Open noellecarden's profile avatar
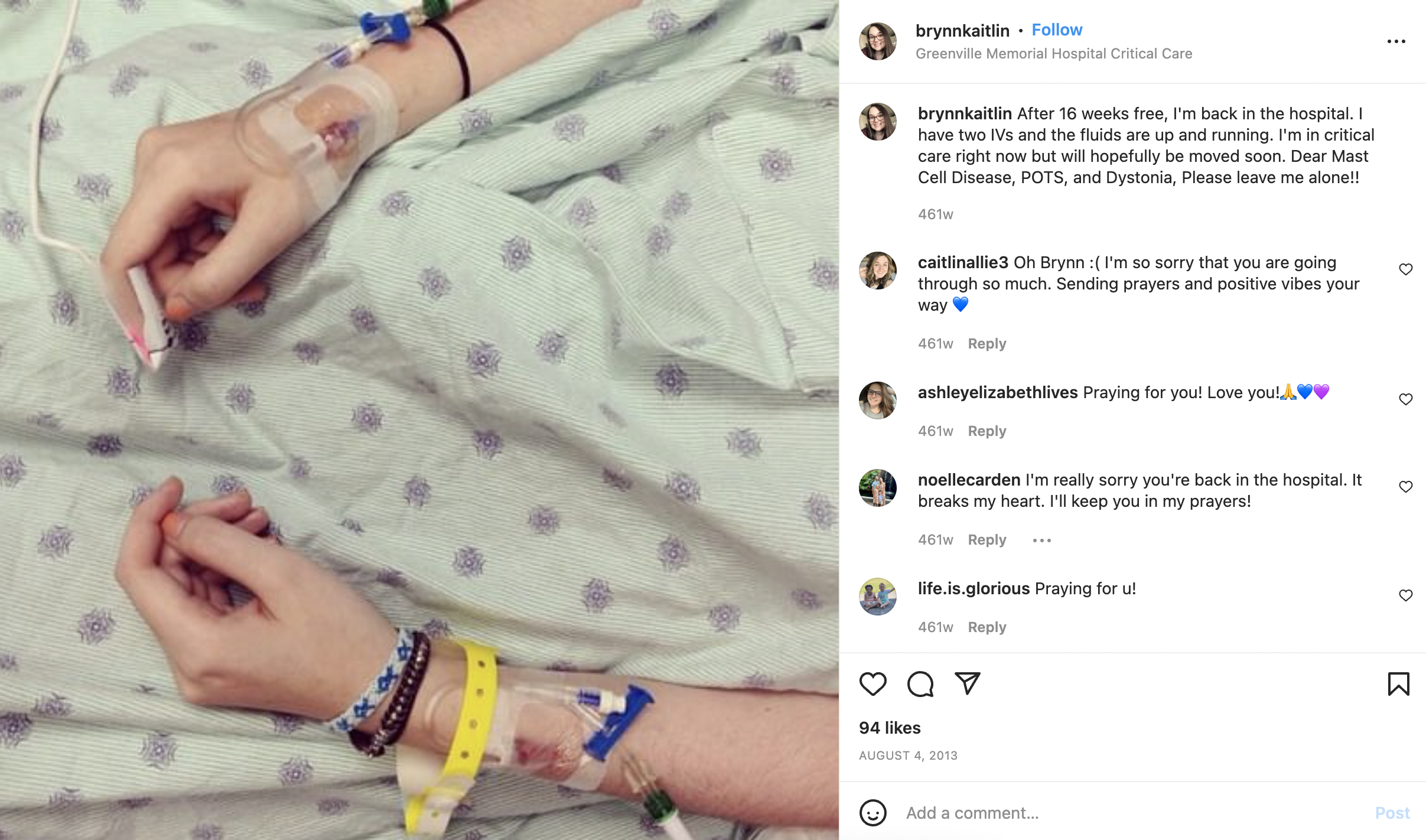This screenshot has width=1426, height=840. [x=877, y=488]
